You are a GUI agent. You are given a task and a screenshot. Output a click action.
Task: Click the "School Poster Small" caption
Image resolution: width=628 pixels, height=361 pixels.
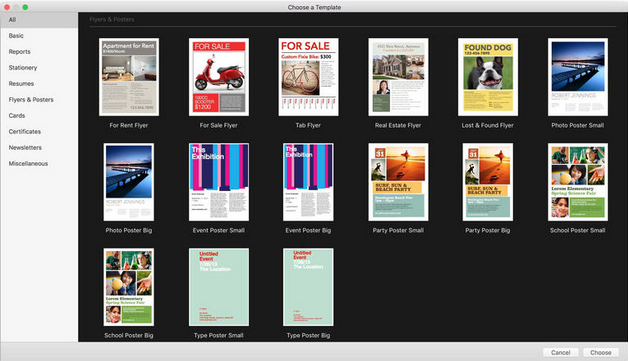578,230
